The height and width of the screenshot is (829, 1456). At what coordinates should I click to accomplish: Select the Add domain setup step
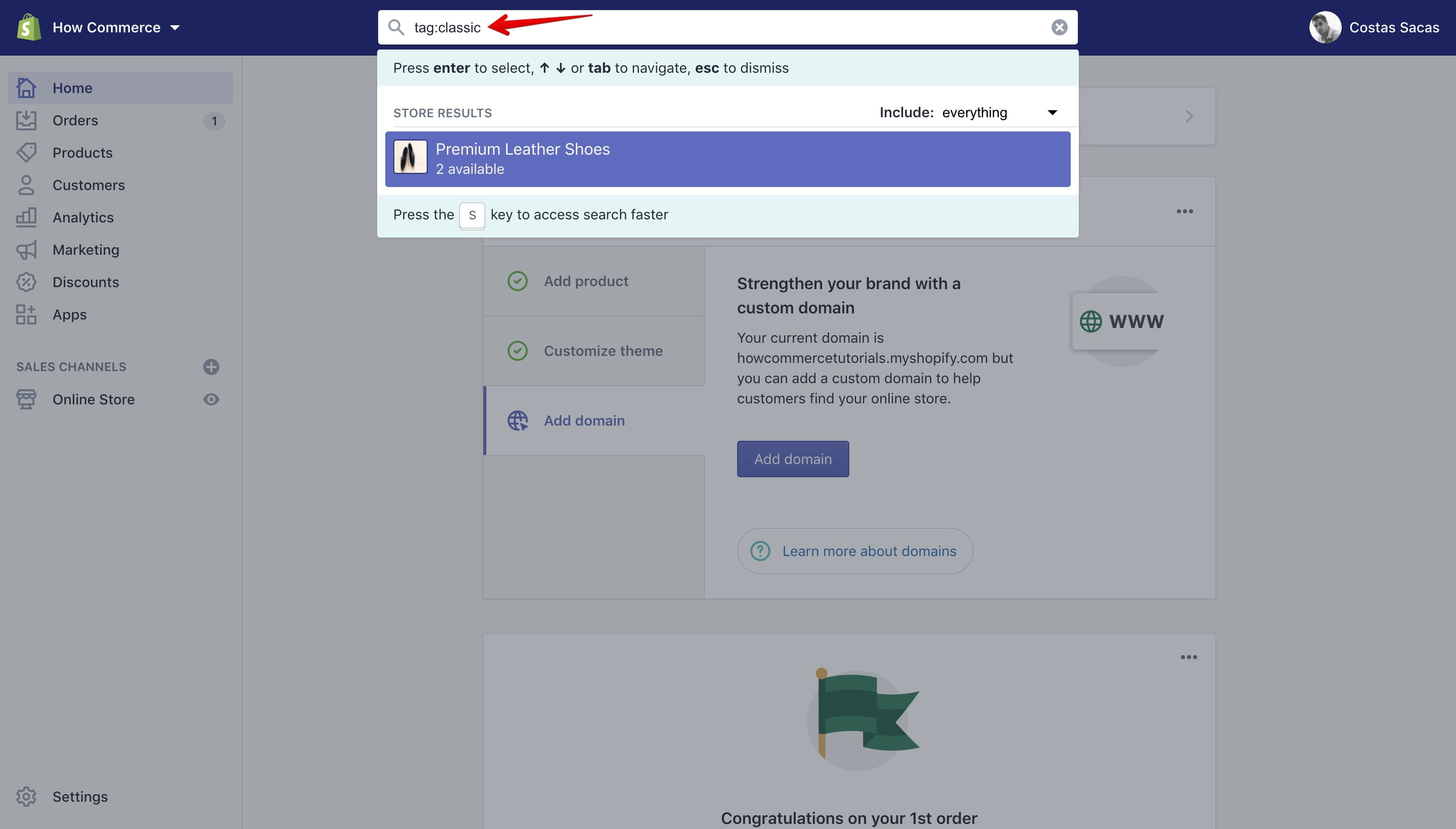tap(594, 421)
